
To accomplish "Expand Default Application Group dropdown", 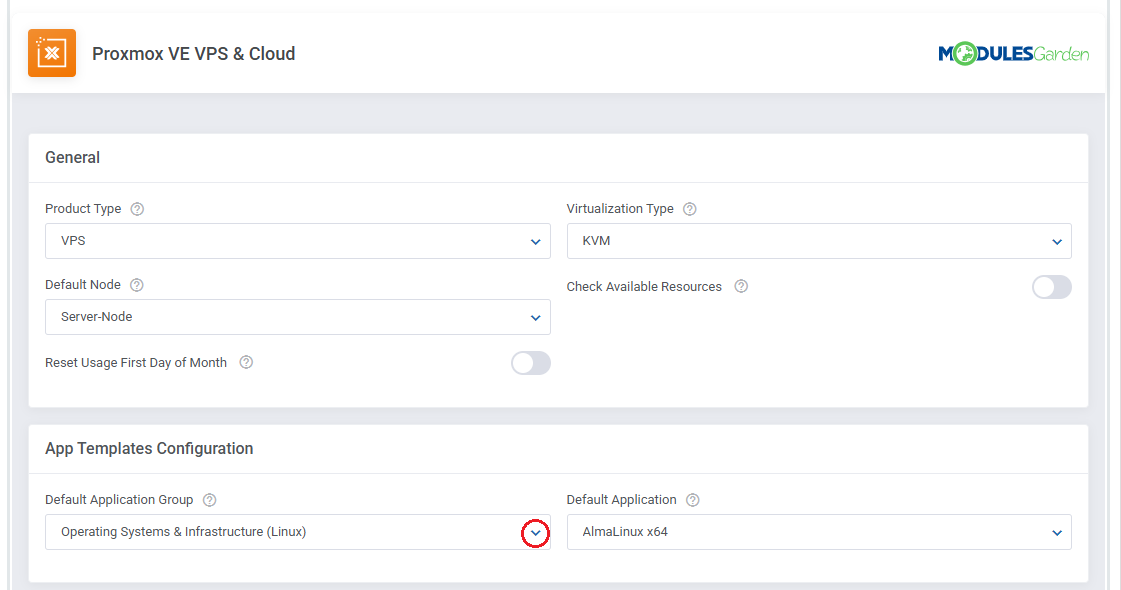I will point(536,533).
